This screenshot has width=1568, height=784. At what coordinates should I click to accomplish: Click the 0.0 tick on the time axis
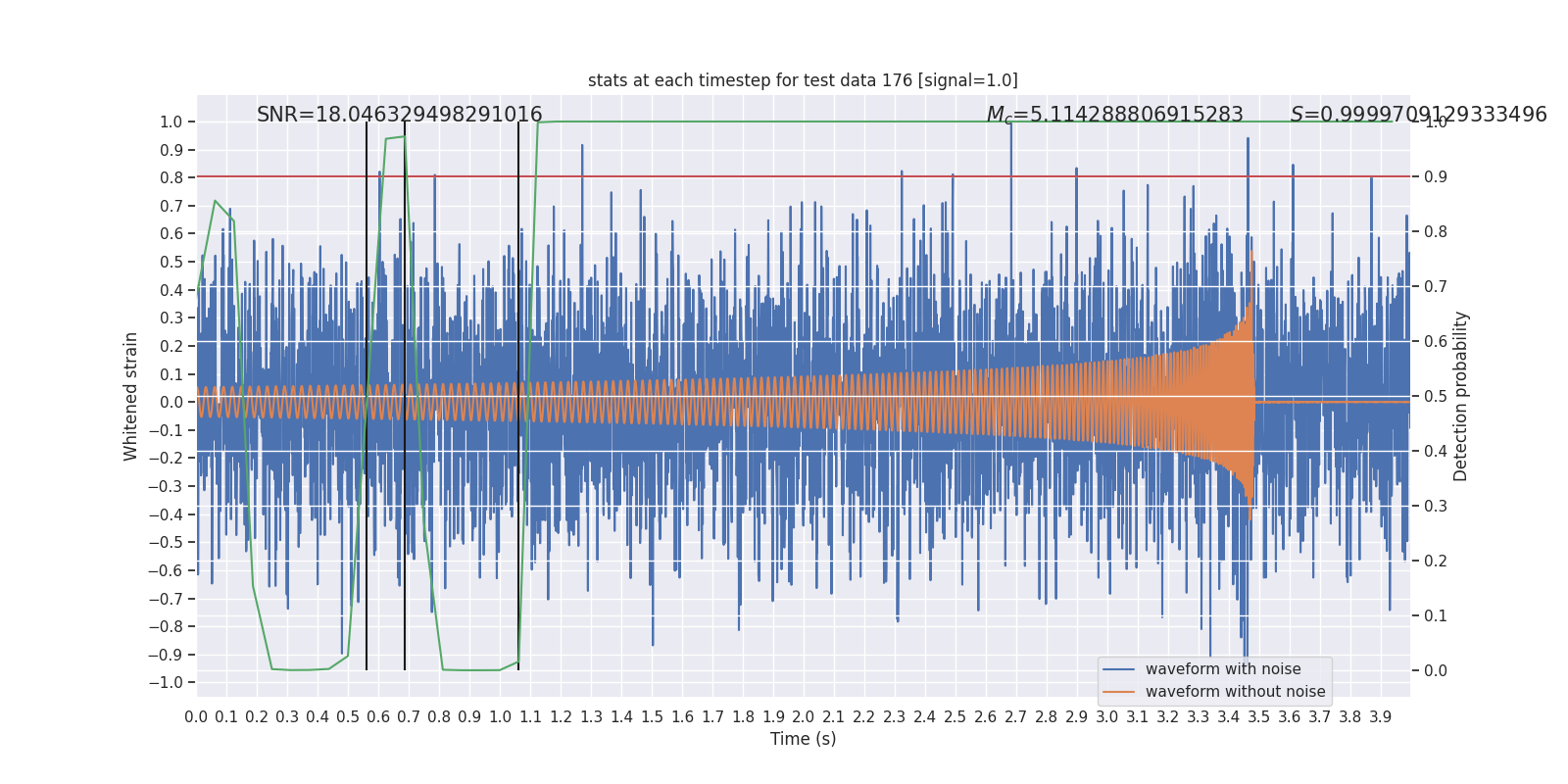coord(196,717)
